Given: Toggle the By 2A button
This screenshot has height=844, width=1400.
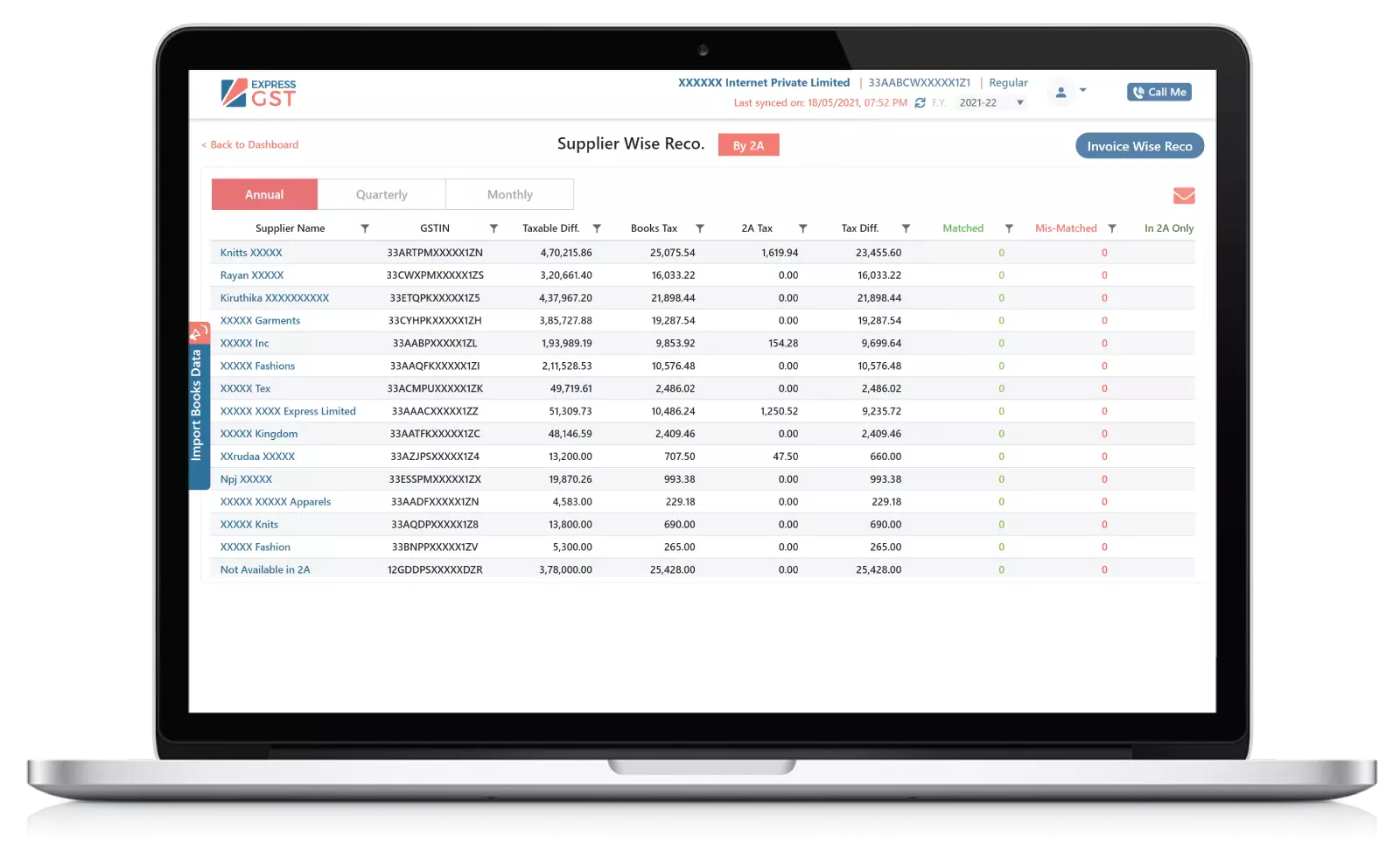Looking at the screenshot, I should (x=748, y=145).
